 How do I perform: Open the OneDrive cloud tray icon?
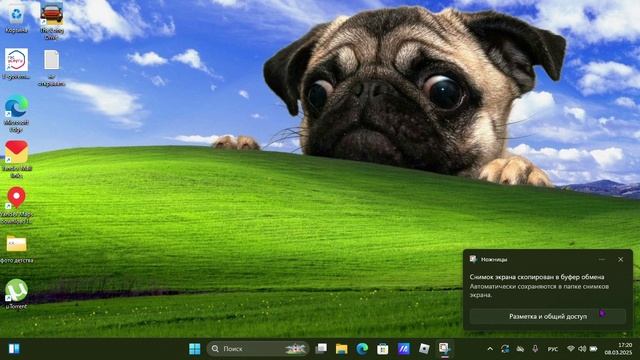[x=520, y=349]
